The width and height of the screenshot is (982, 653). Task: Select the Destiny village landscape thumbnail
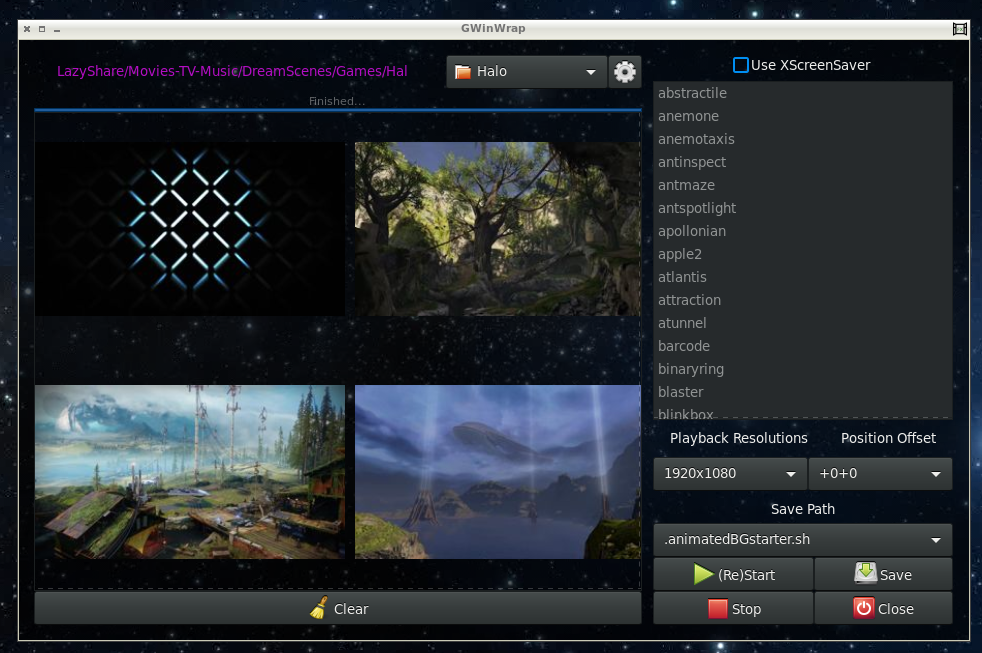tap(190, 471)
